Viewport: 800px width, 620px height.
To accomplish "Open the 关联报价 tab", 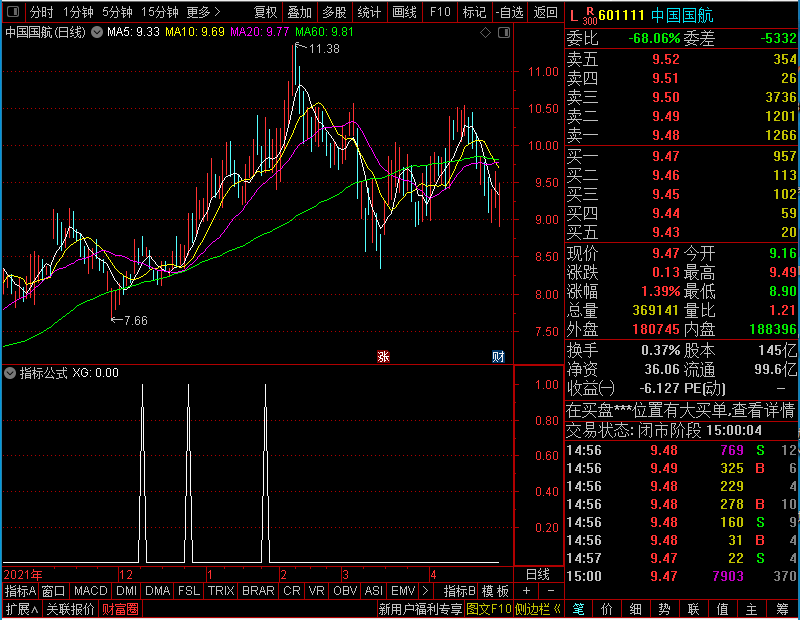I will tap(70, 609).
